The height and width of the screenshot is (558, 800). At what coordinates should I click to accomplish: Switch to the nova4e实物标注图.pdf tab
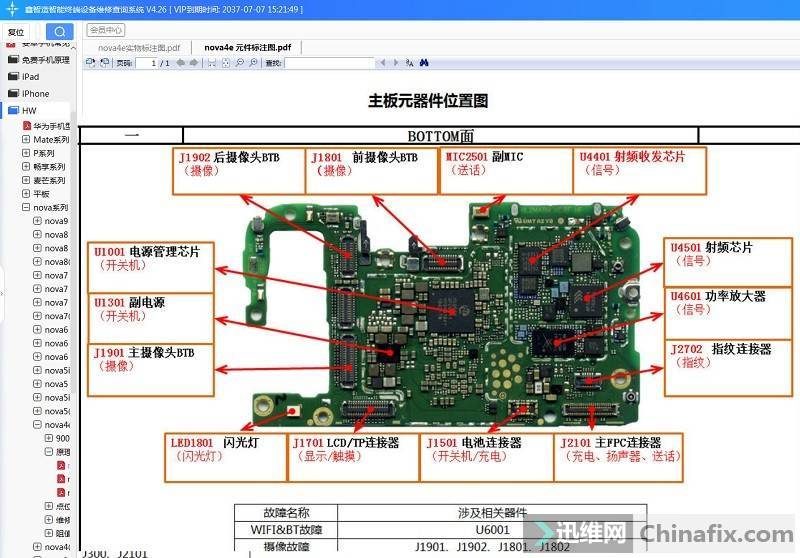click(x=139, y=47)
